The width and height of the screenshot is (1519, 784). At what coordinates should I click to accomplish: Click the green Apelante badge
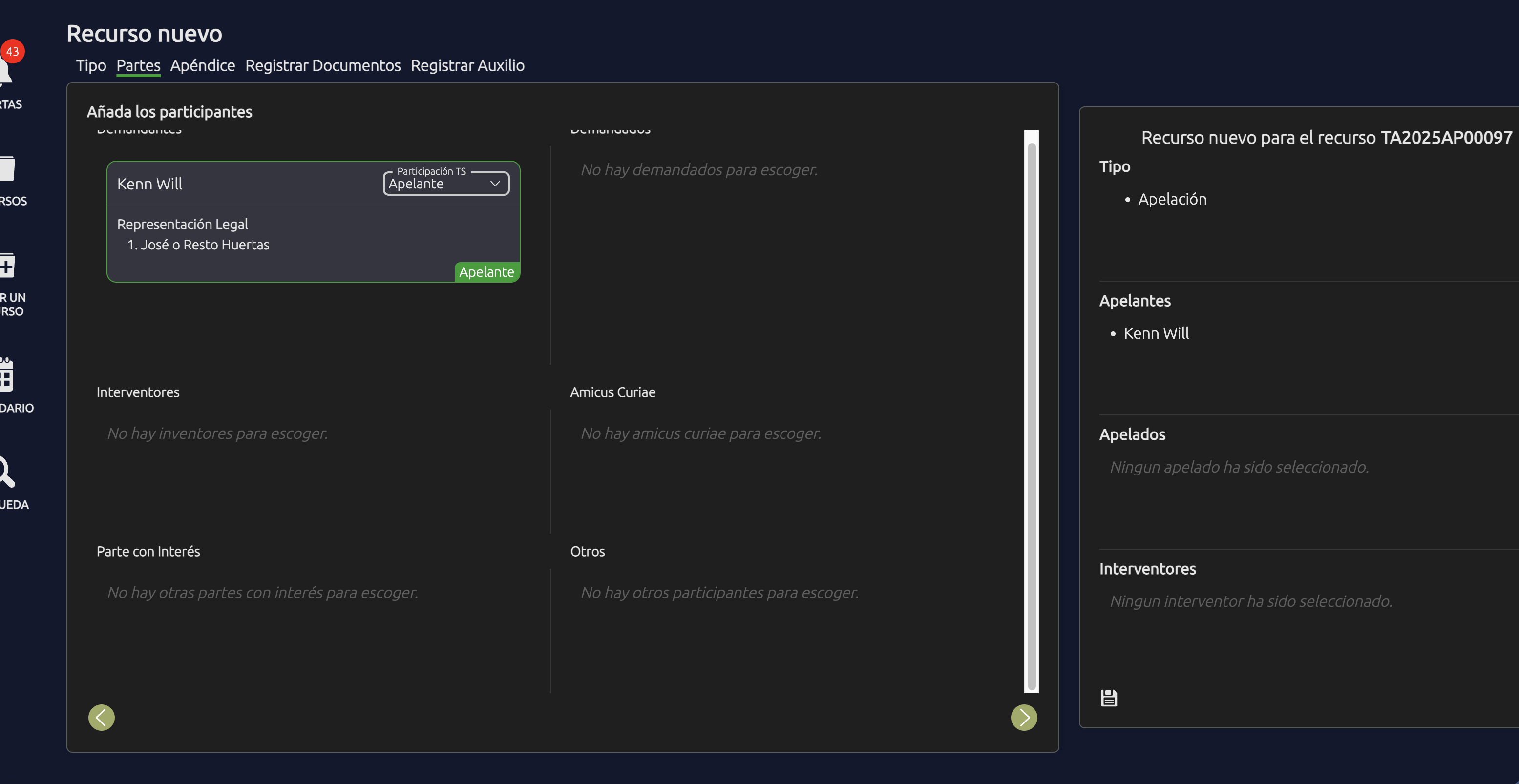tap(486, 272)
